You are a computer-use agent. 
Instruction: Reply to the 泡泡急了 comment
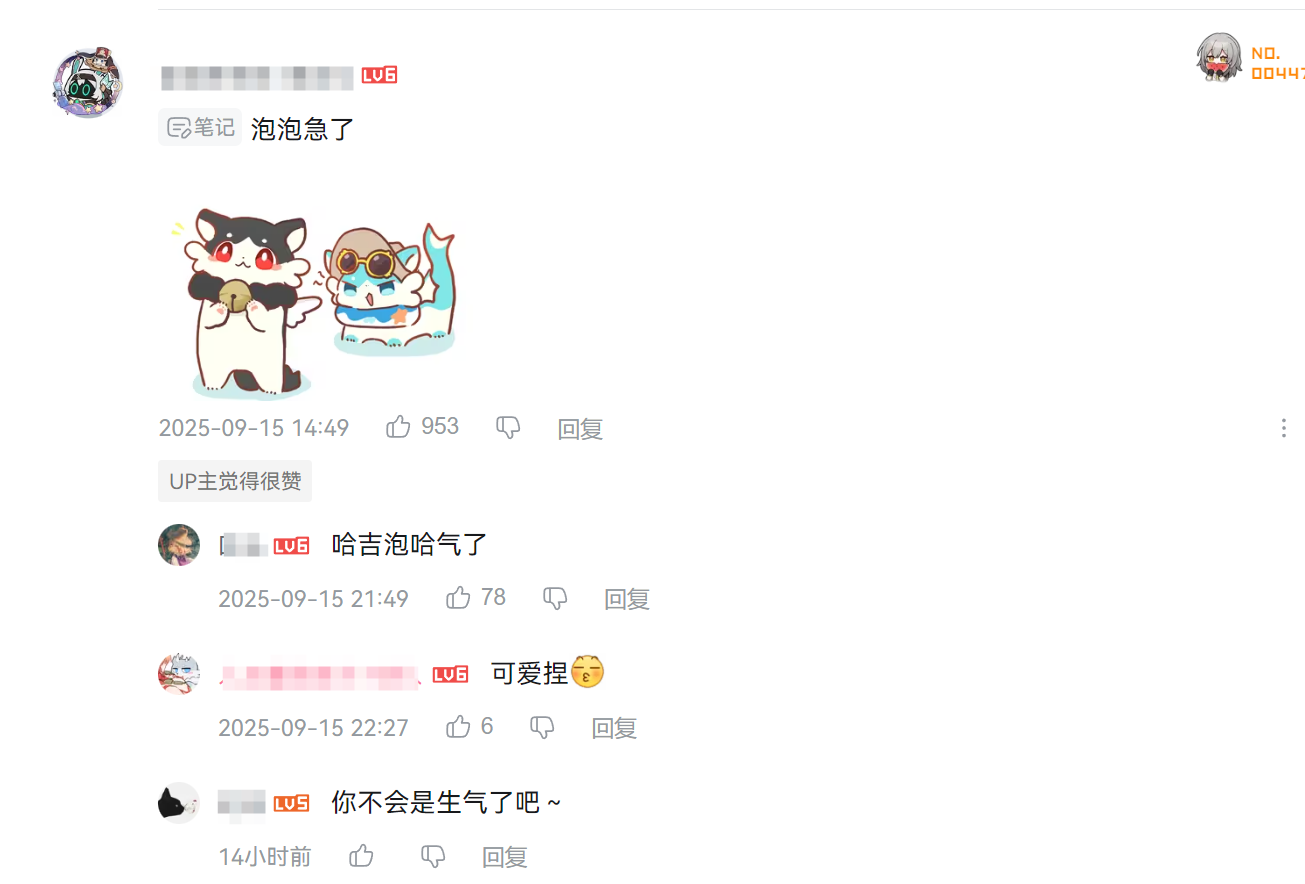(x=580, y=429)
